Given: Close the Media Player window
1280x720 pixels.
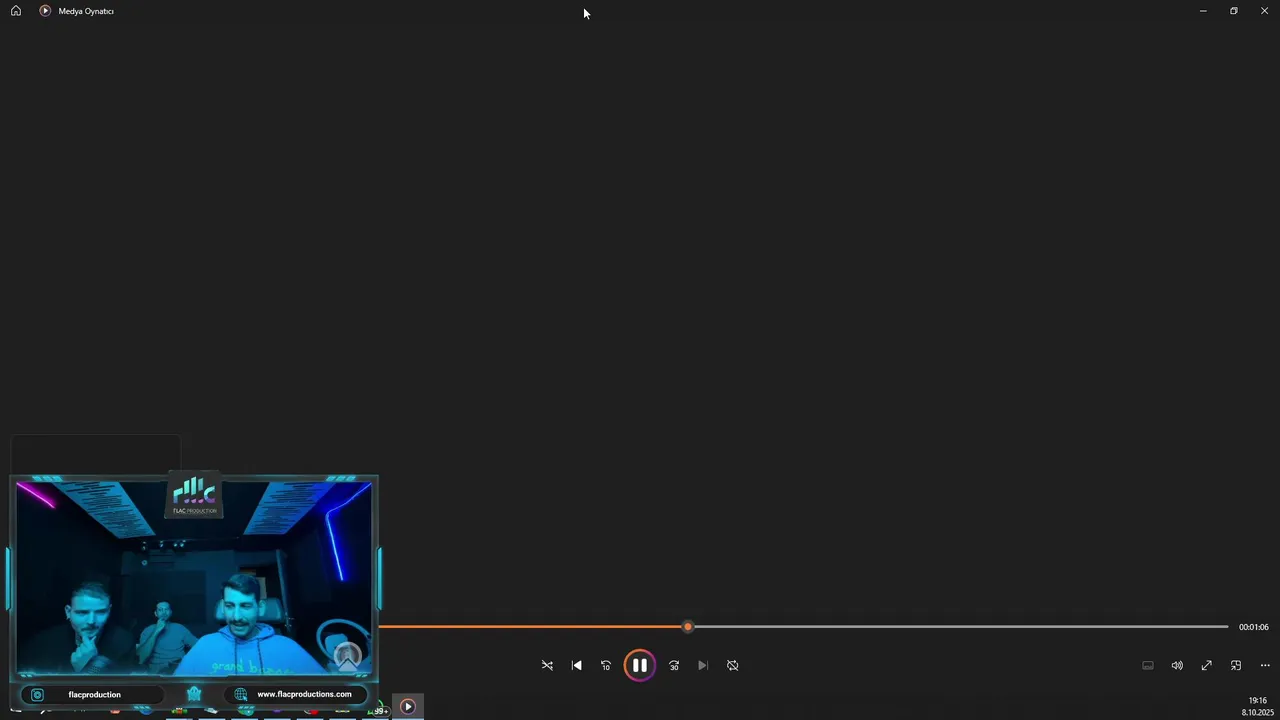Looking at the screenshot, I should point(1264,11).
